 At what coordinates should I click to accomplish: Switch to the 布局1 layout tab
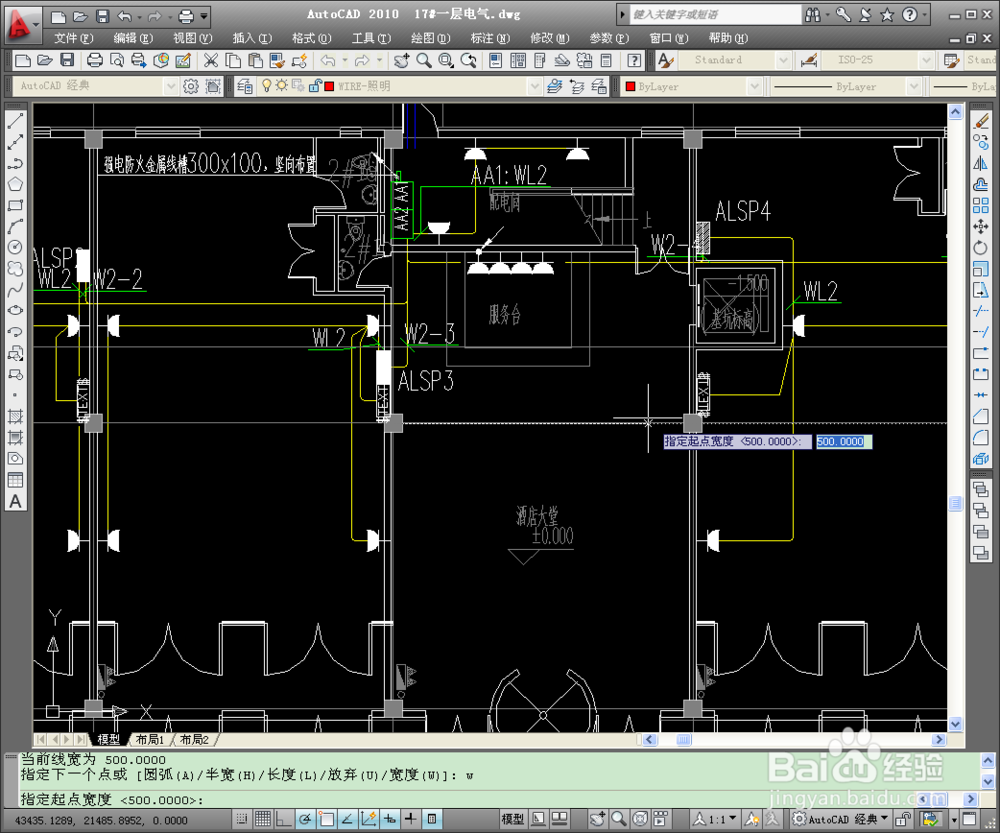point(150,739)
